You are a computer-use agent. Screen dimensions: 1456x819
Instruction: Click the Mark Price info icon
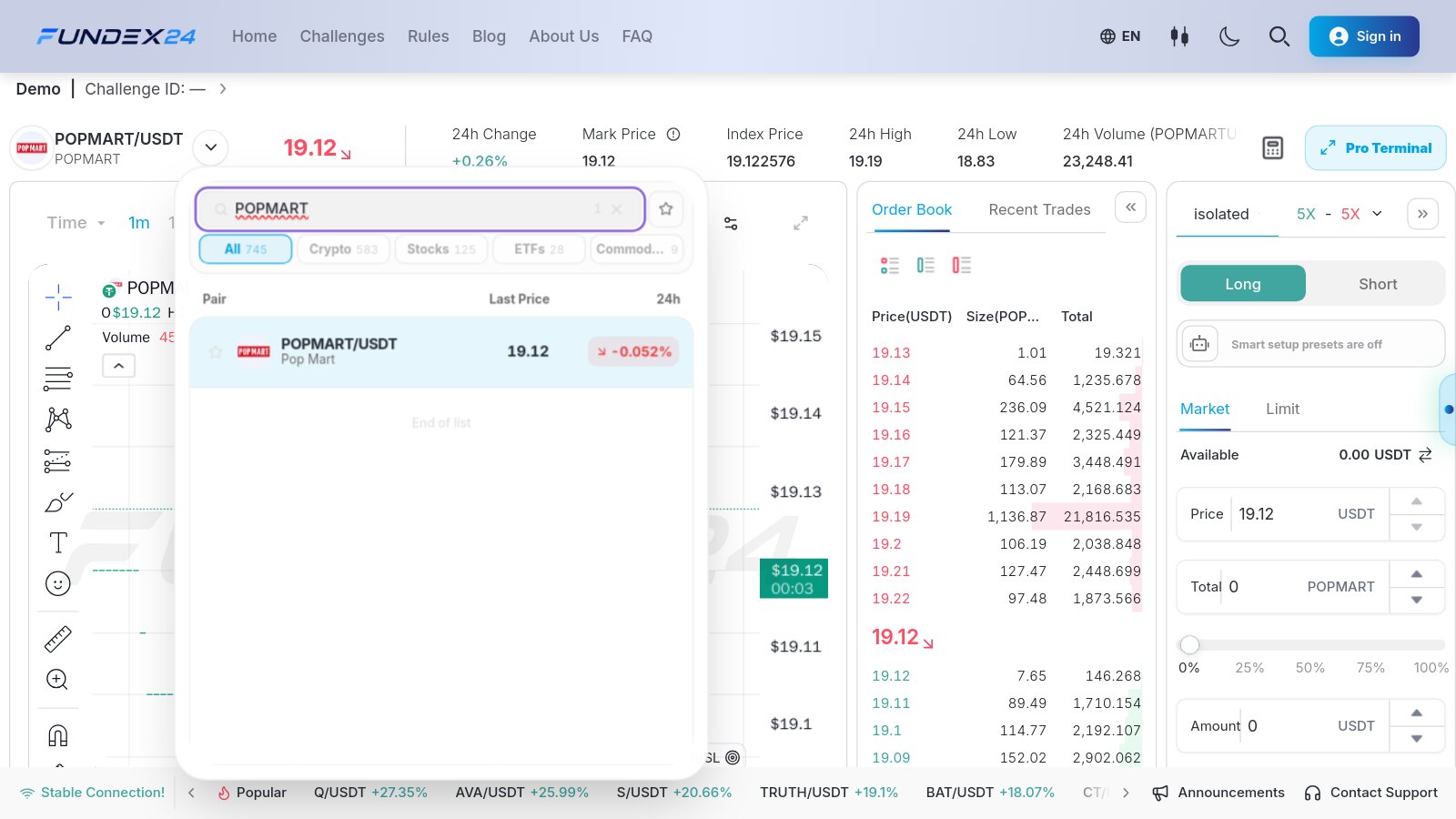click(673, 134)
